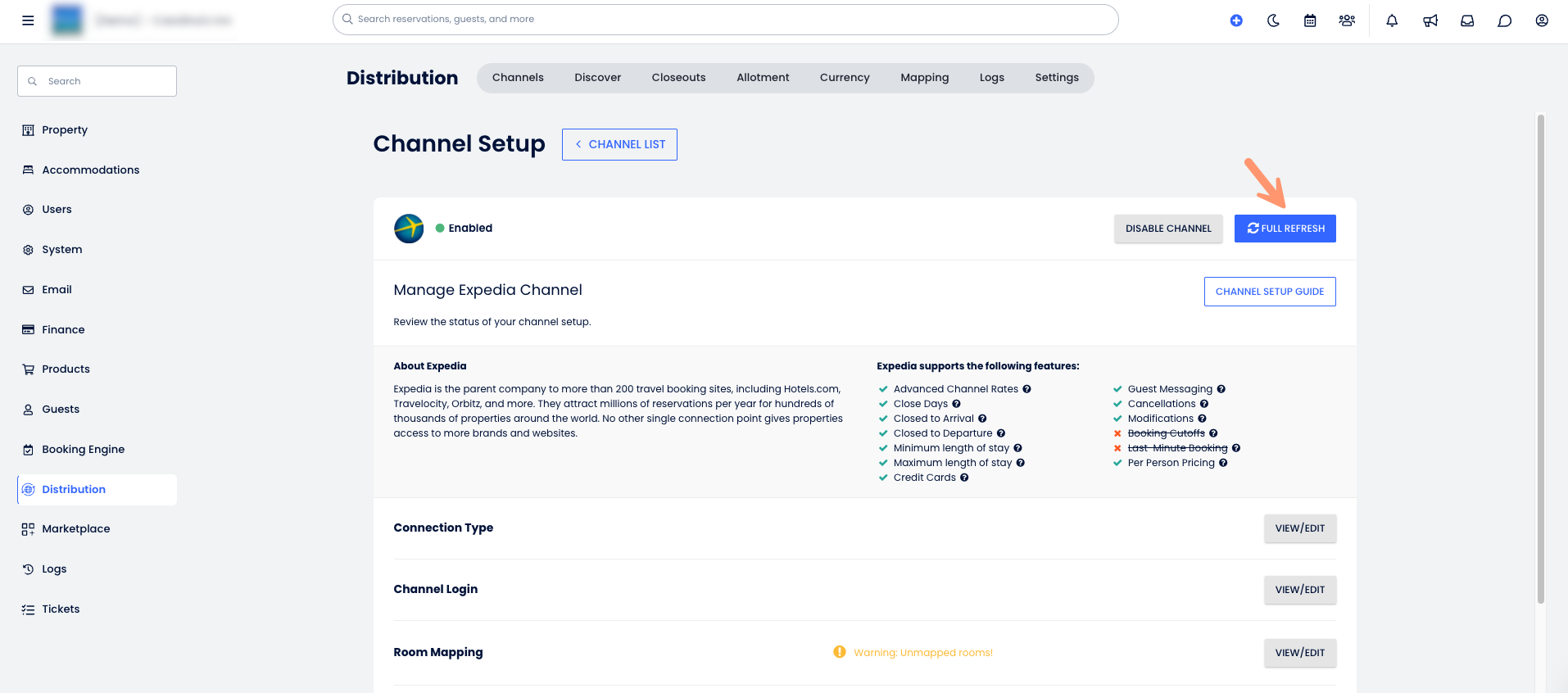Image resolution: width=1568 pixels, height=693 pixels.
Task: Open notifications bell icon
Action: tap(1392, 20)
